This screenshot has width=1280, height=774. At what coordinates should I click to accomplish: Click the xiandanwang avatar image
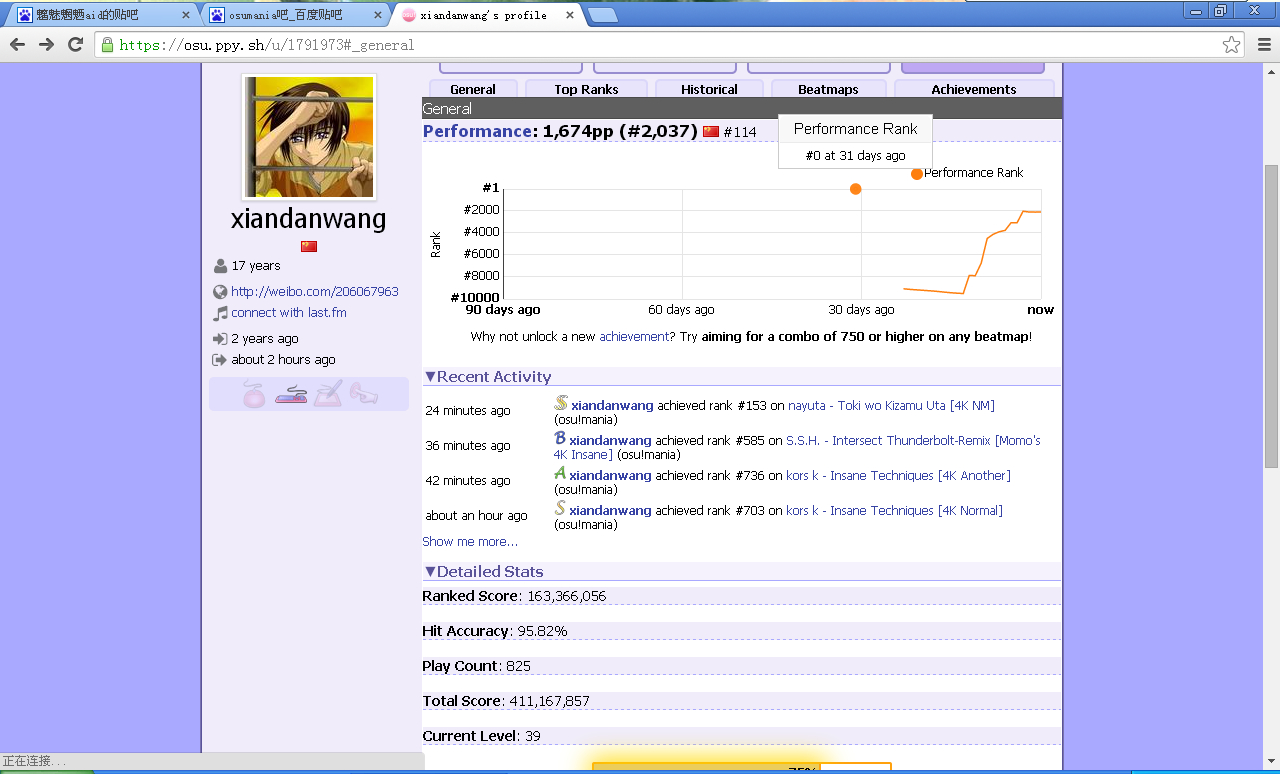(x=309, y=137)
